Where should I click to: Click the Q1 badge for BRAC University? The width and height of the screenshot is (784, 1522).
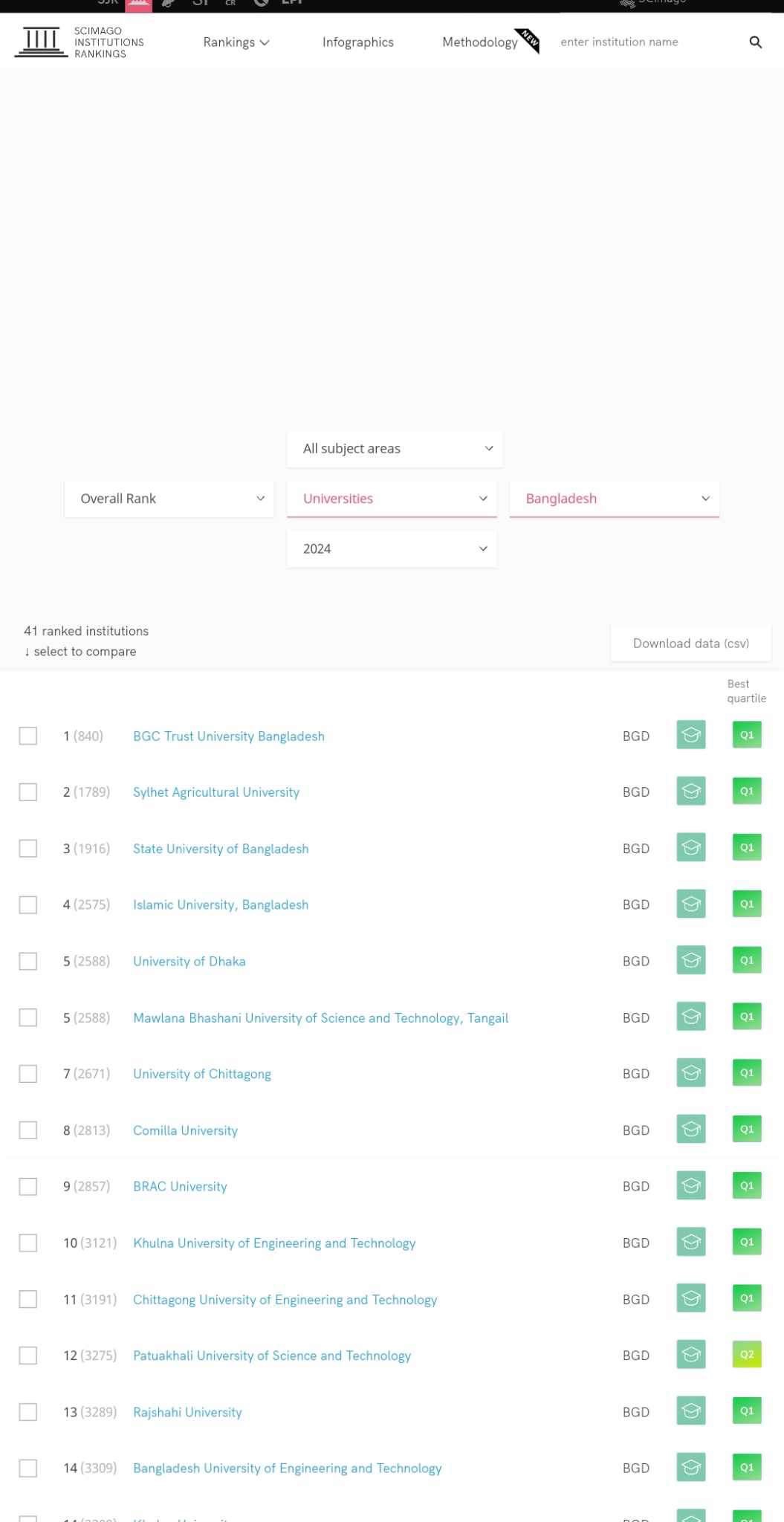747,1186
